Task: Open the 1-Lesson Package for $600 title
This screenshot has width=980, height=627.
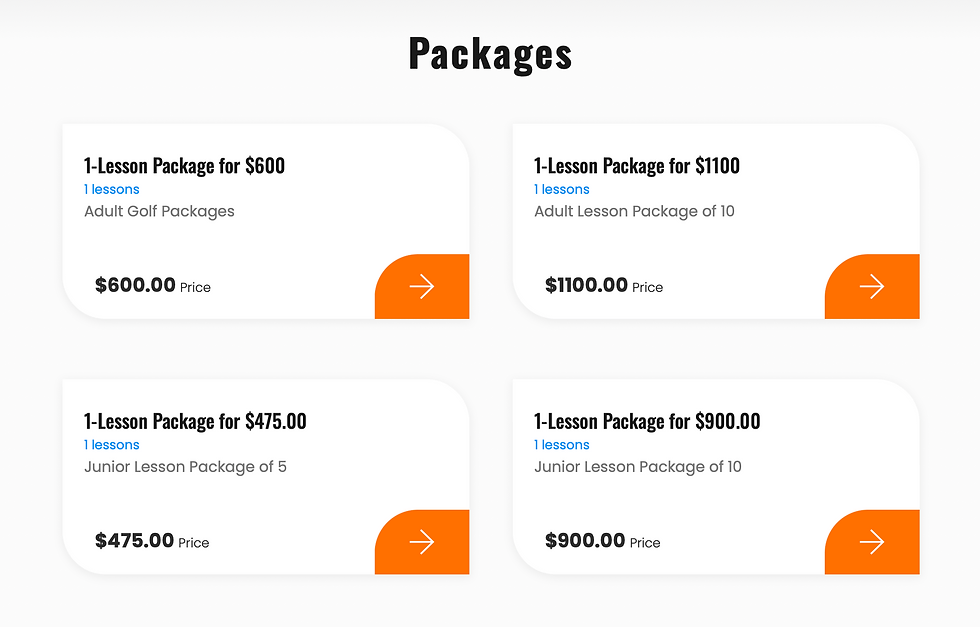Action: pos(184,166)
